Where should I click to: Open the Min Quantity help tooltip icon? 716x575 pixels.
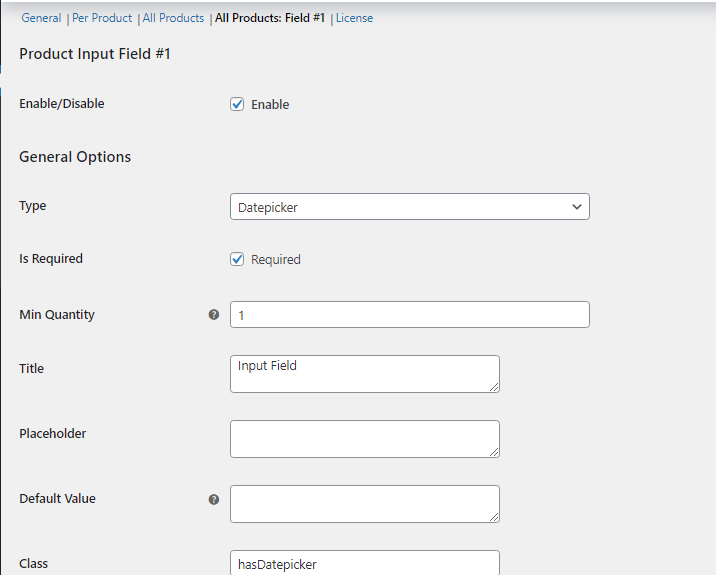click(214, 315)
